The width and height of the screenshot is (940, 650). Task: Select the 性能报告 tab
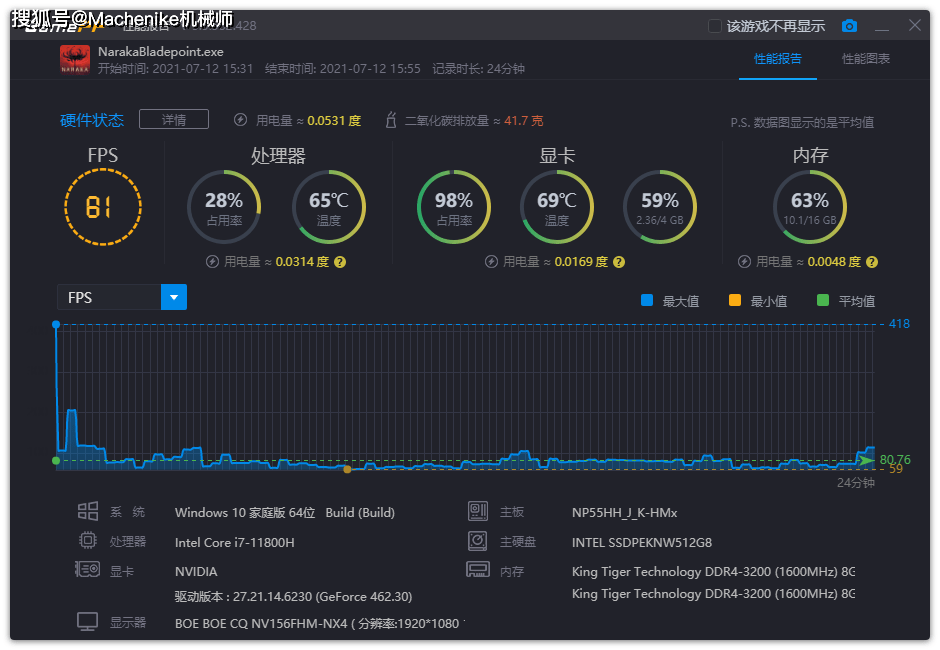click(x=778, y=59)
